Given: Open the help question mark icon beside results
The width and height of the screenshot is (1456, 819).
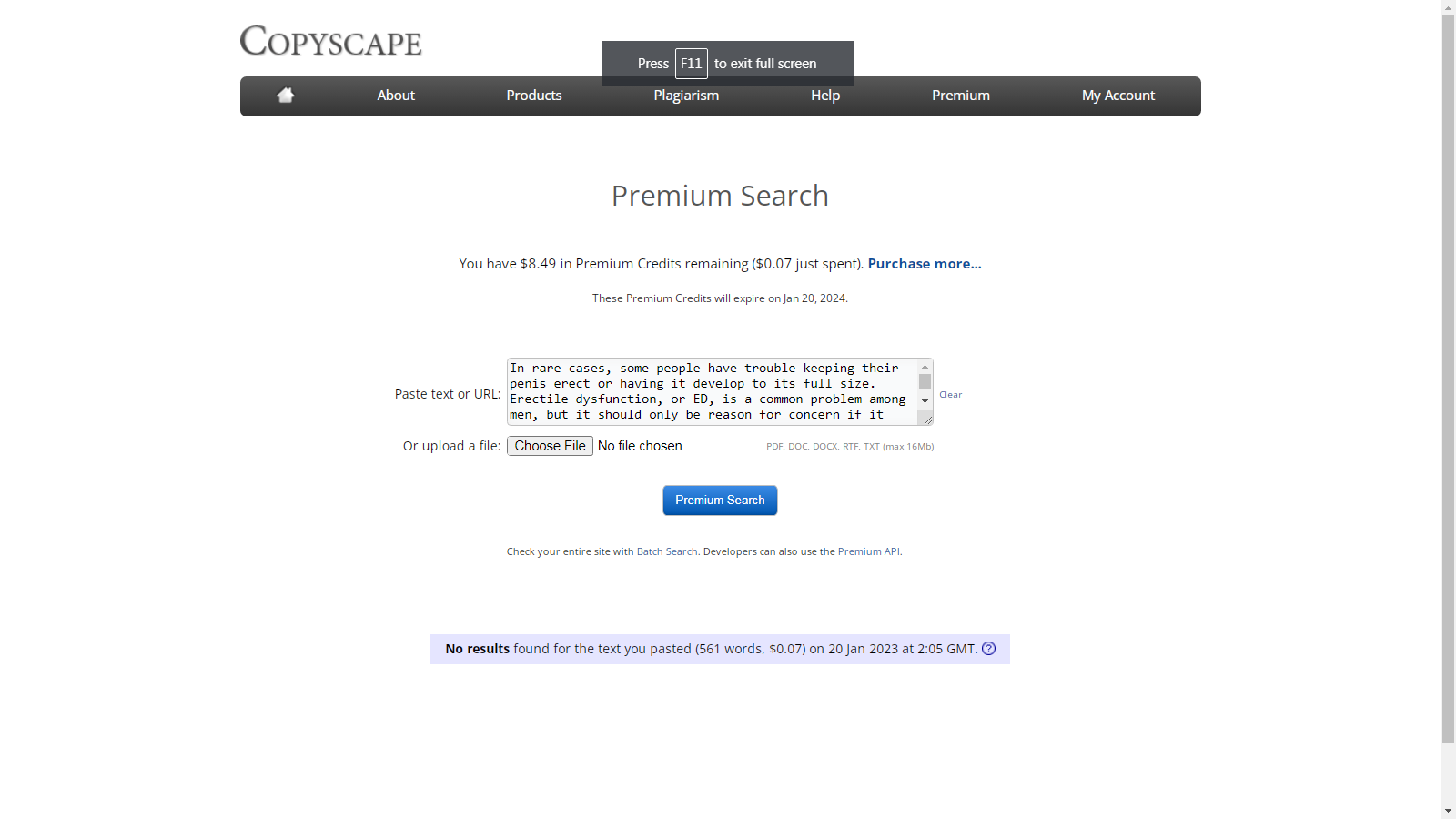Looking at the screenshot, I should tap(989, 649).
